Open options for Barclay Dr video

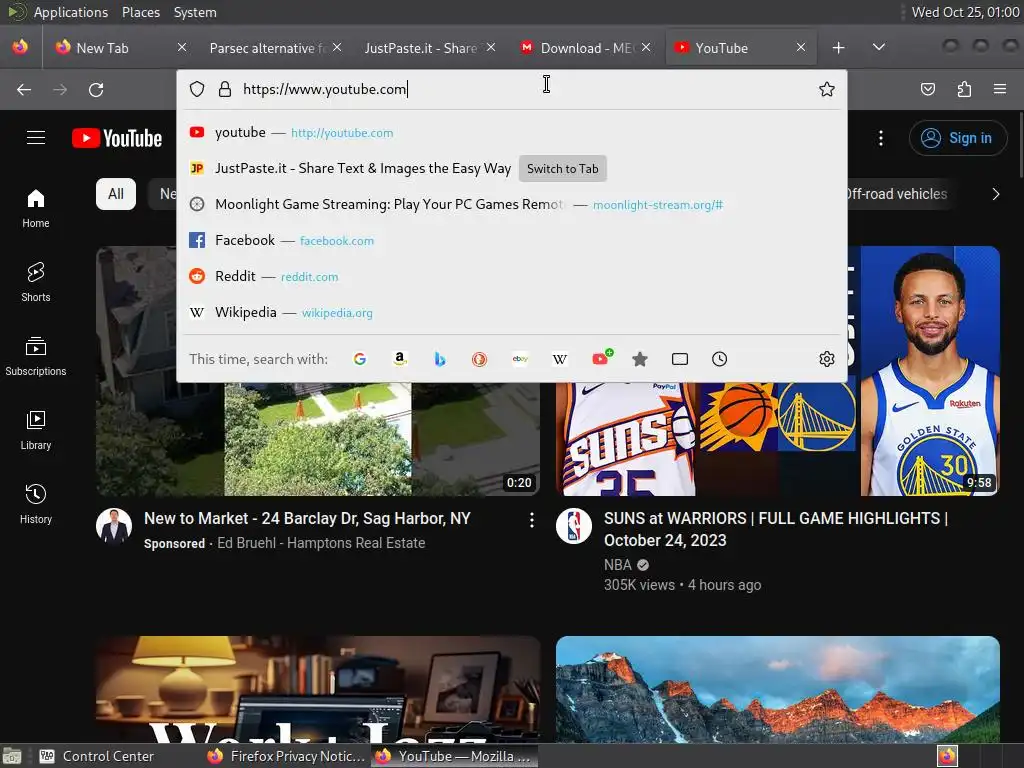[x=532, y=520]
